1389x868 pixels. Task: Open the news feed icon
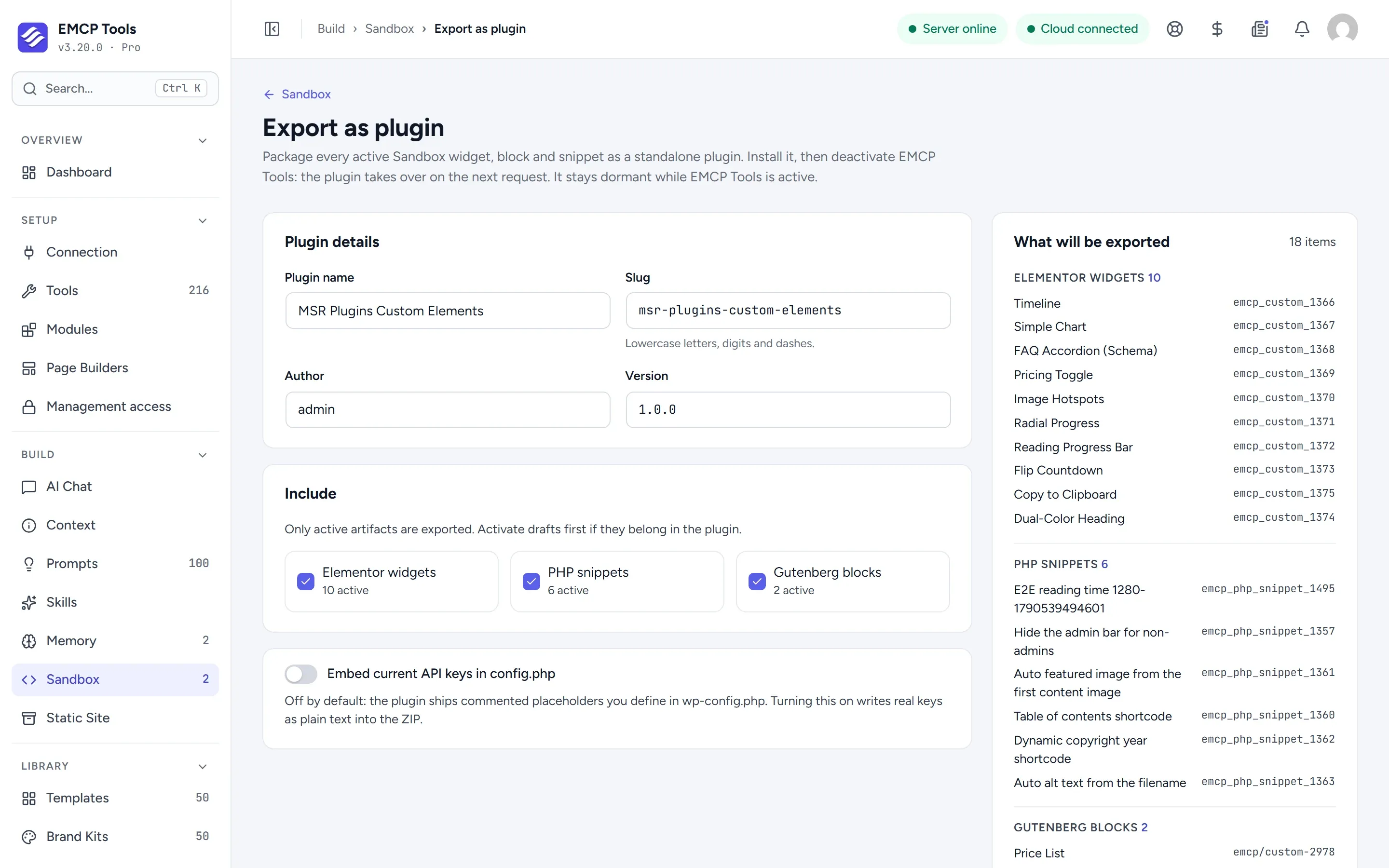(x=1260, y=29)
